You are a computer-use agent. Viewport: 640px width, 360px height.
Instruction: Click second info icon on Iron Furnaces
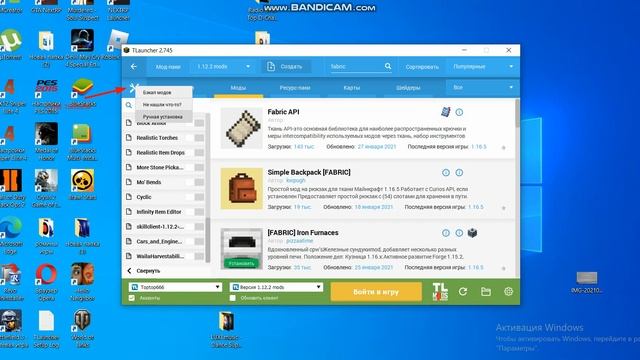click(459, 233)
